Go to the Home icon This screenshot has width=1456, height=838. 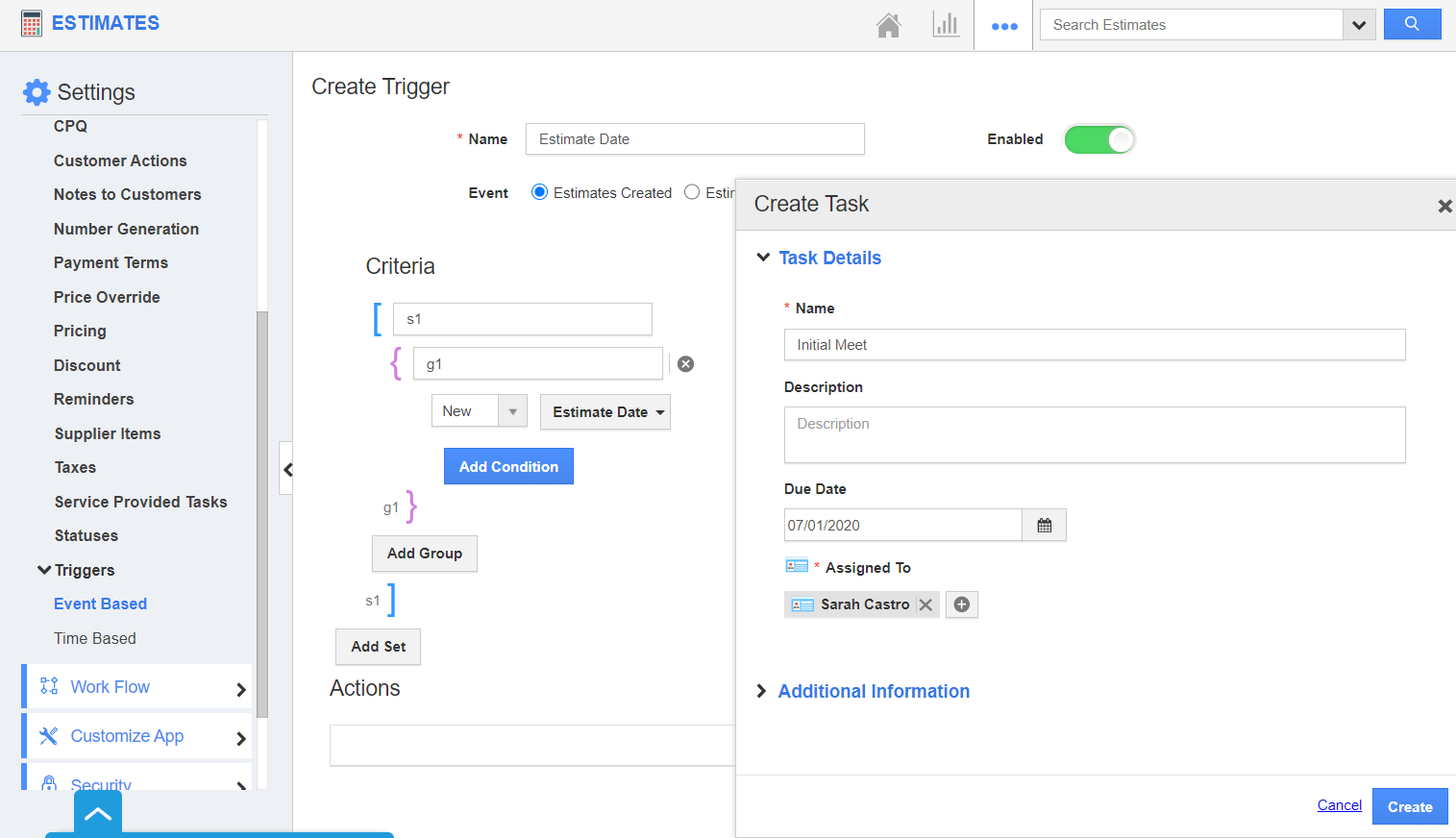888,25
